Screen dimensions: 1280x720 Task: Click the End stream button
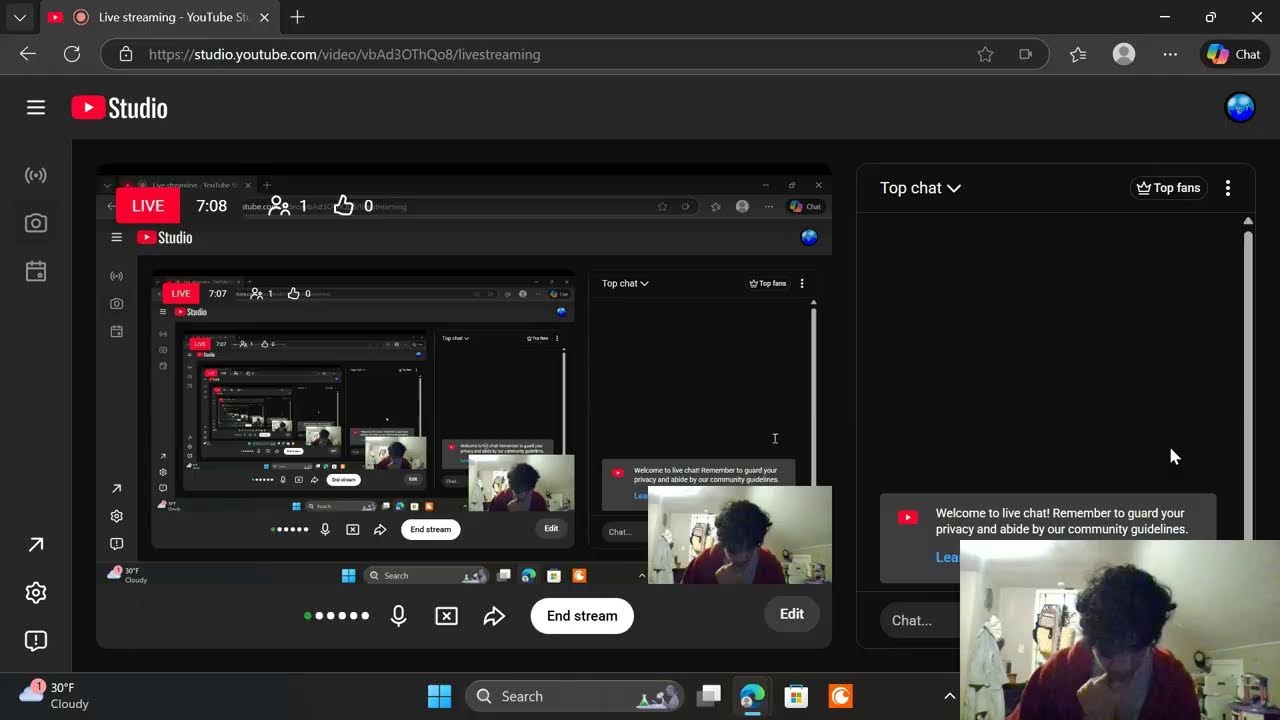click(x=582, y=616)
